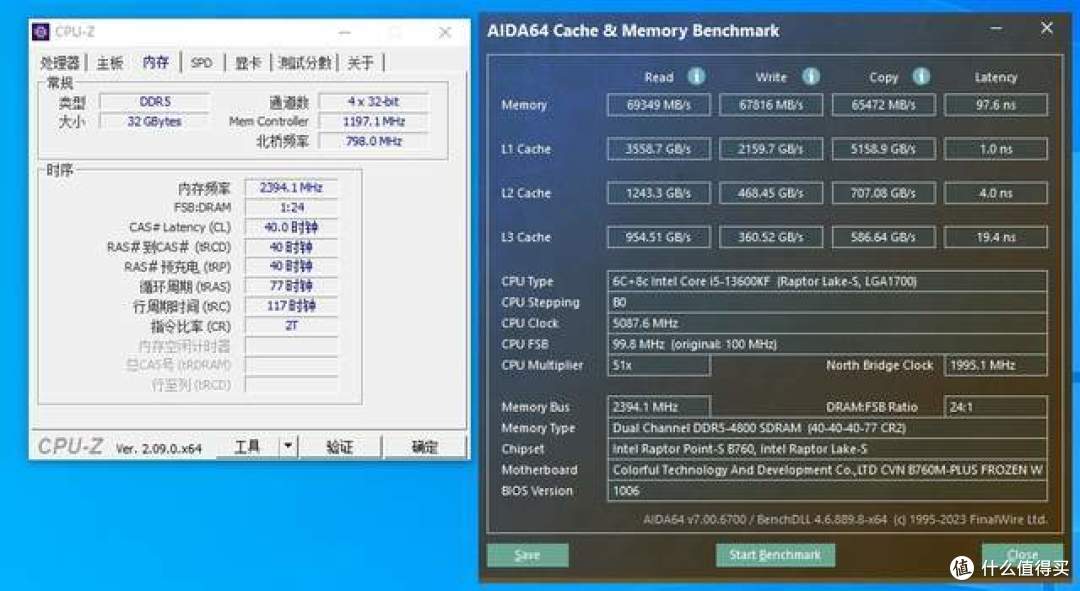Click L2 Cache Copy value 707.08 GB/s

[x=884, y=193]
